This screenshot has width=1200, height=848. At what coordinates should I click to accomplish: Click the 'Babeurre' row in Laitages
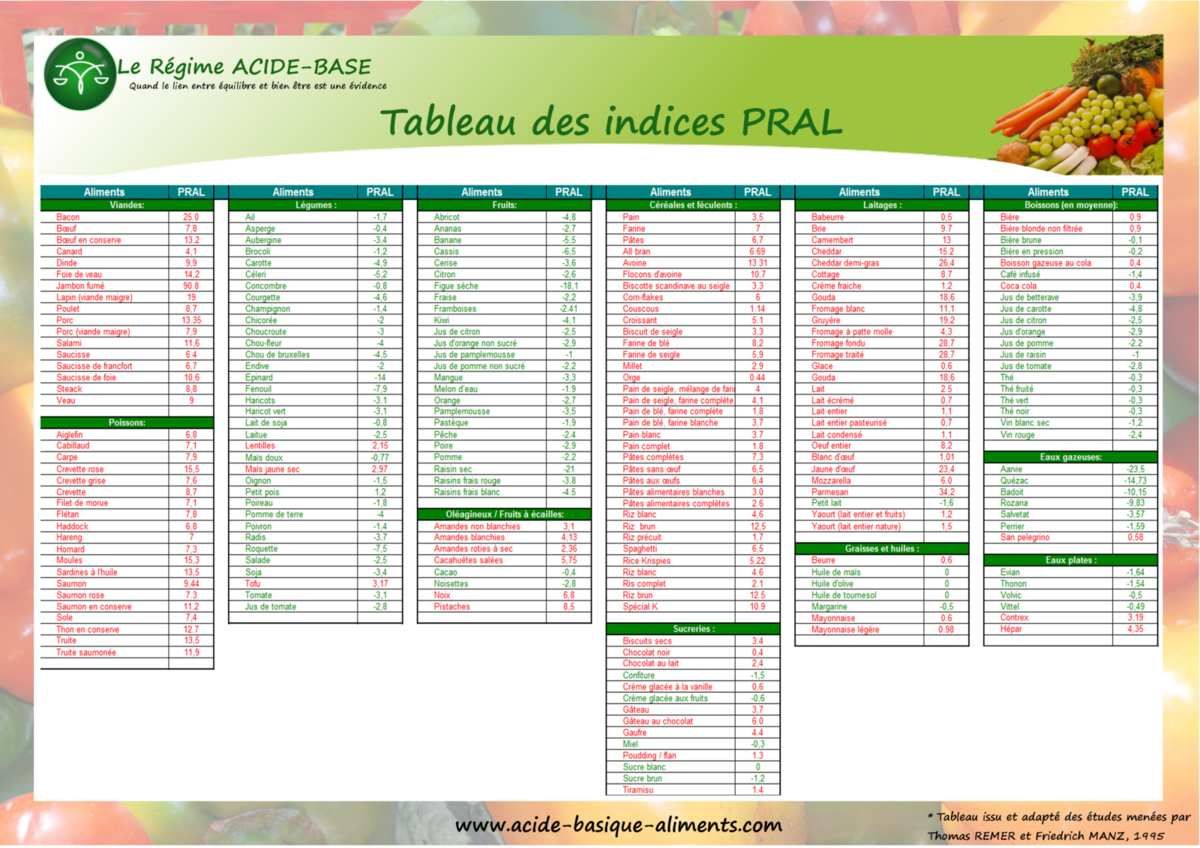(882, 217)
